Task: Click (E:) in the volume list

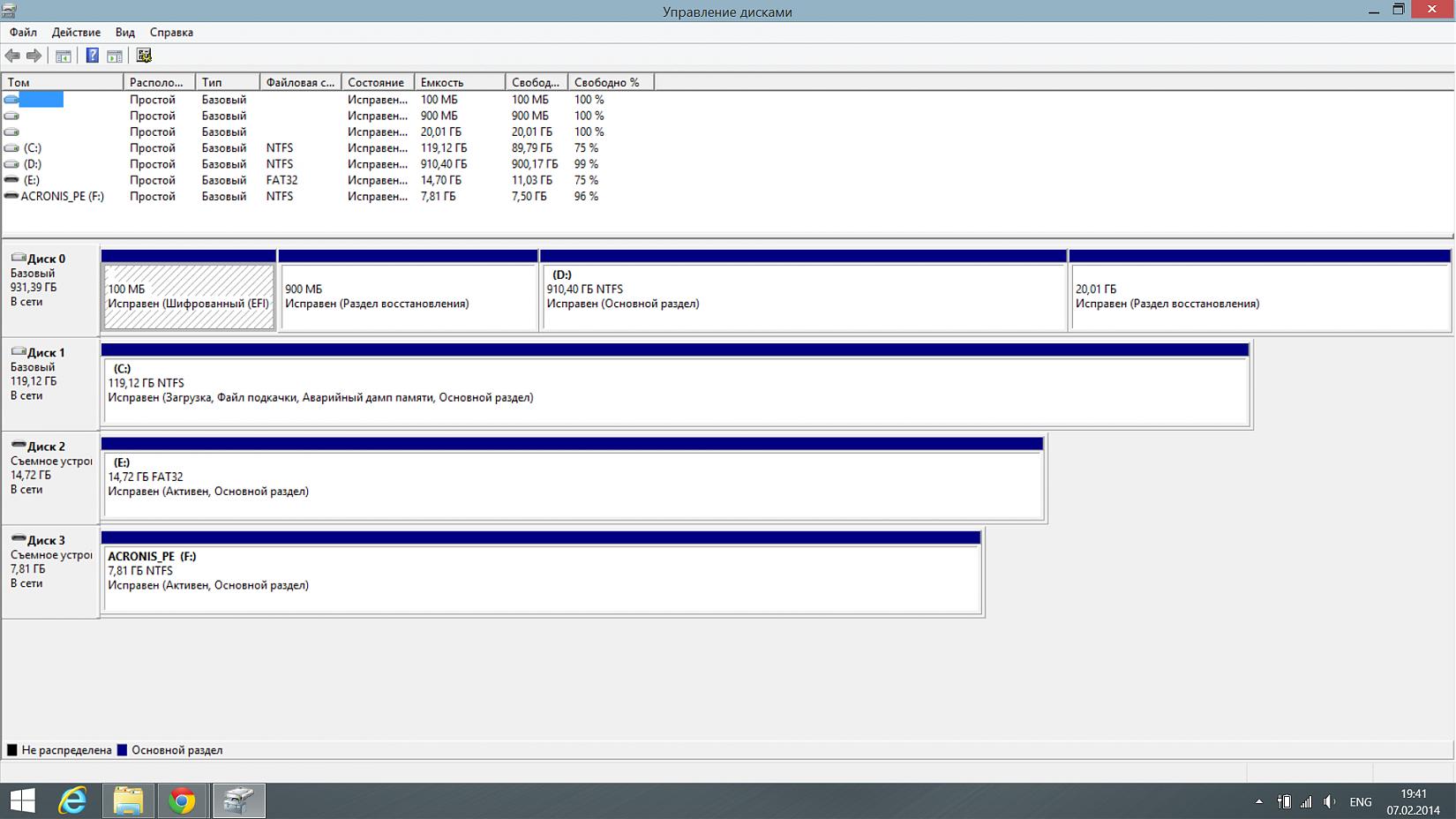Action: pos(32,180)
